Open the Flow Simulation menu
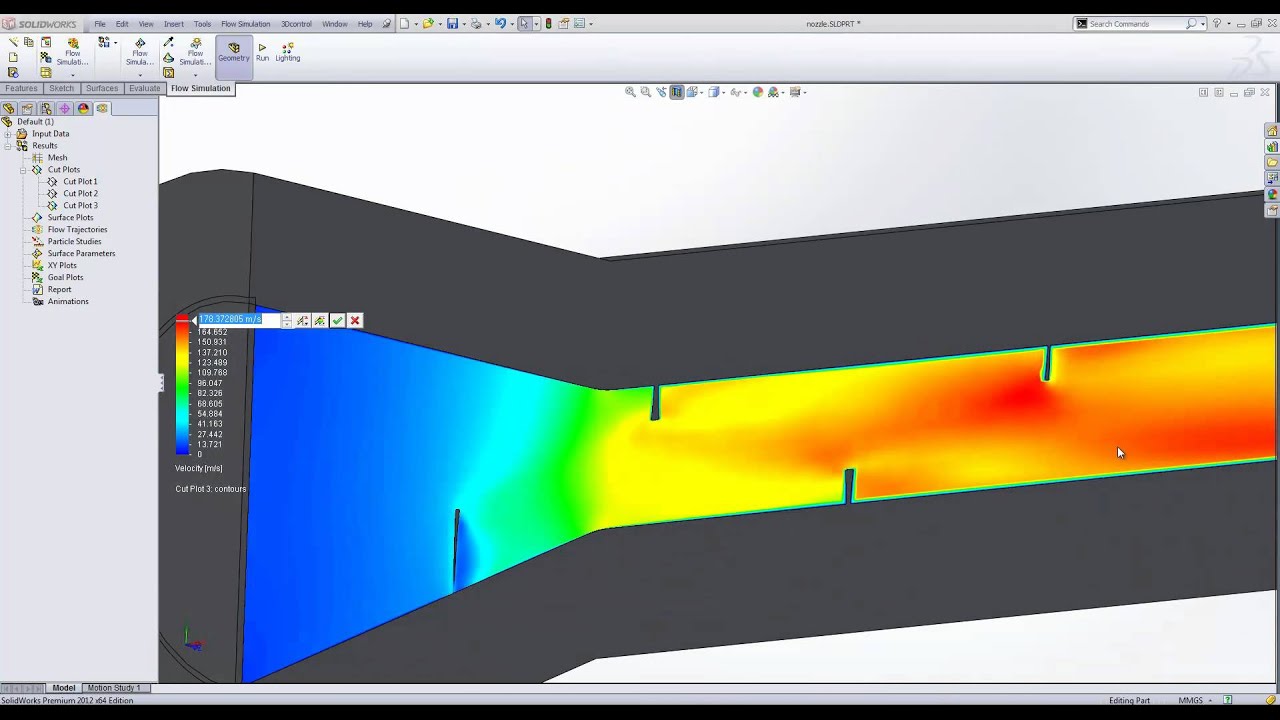The width and height of the screenshot is (1280, 720). coord(245,24)
